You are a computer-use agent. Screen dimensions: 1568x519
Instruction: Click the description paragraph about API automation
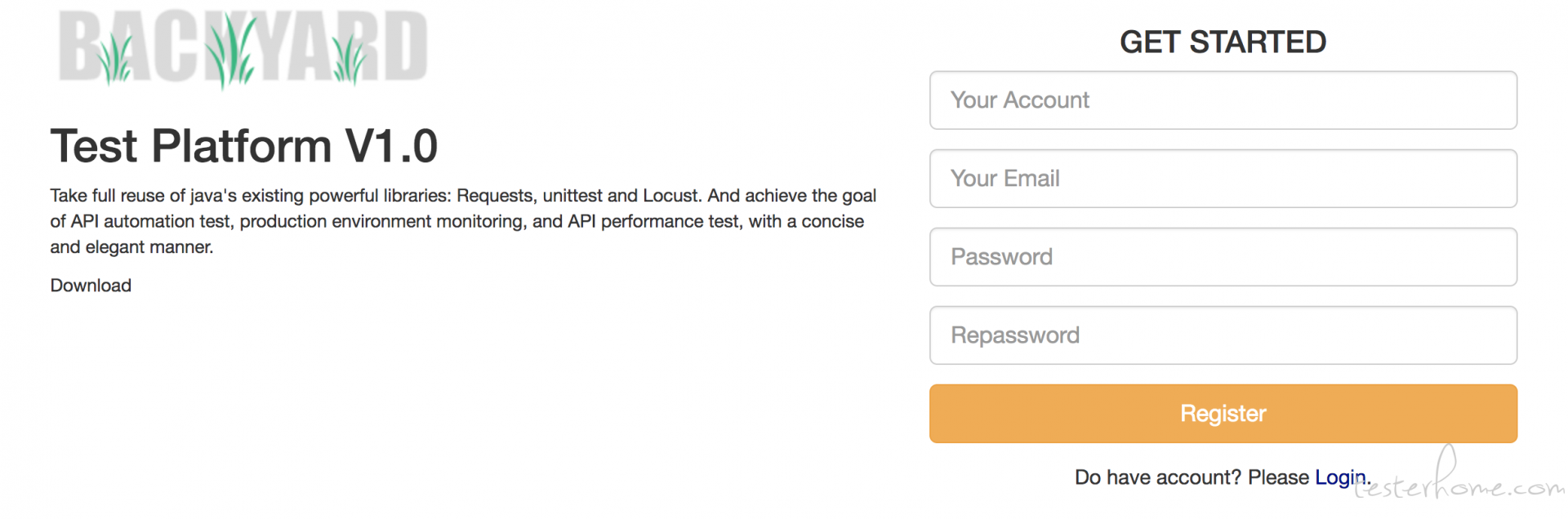[463, 221]
